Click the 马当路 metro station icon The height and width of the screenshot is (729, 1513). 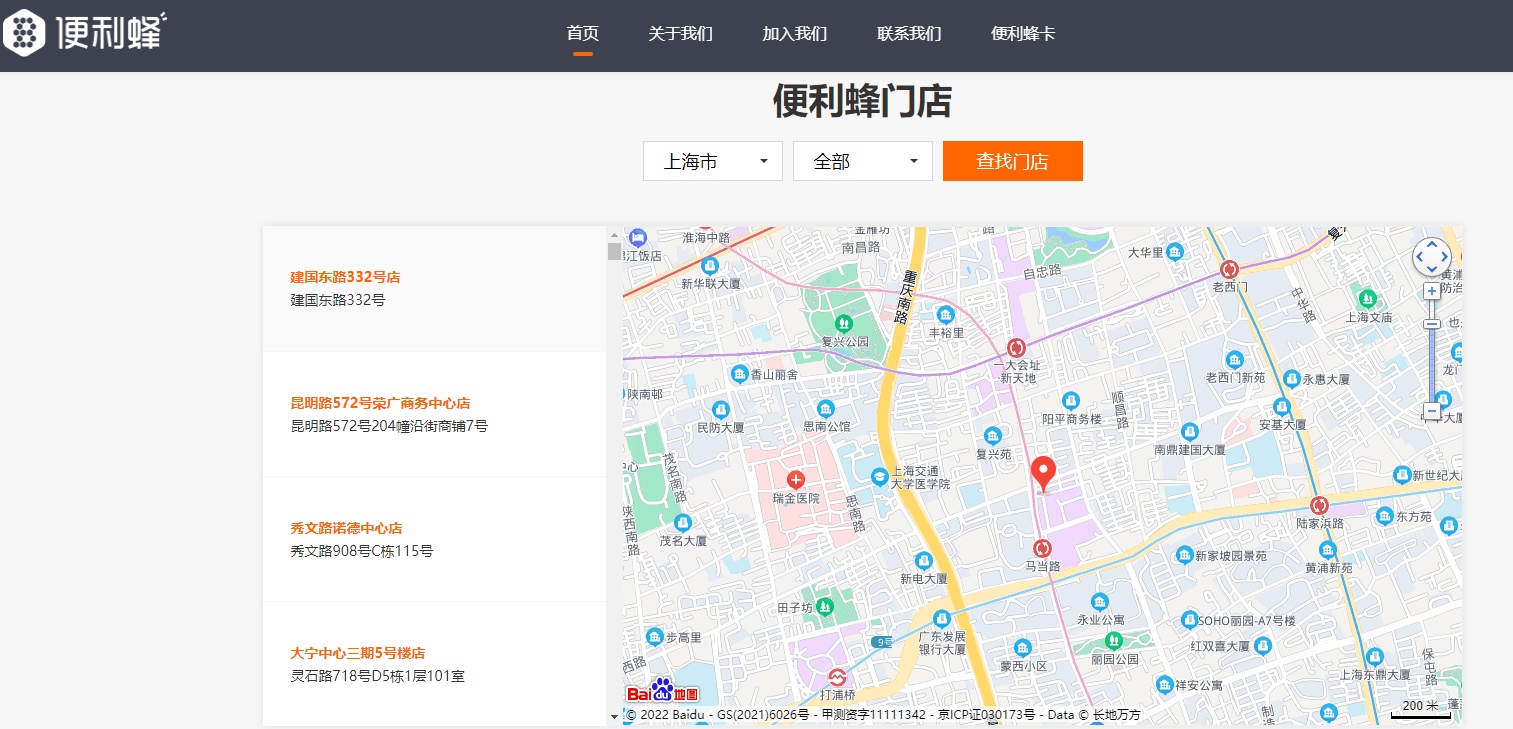[x=1042, y=547]
